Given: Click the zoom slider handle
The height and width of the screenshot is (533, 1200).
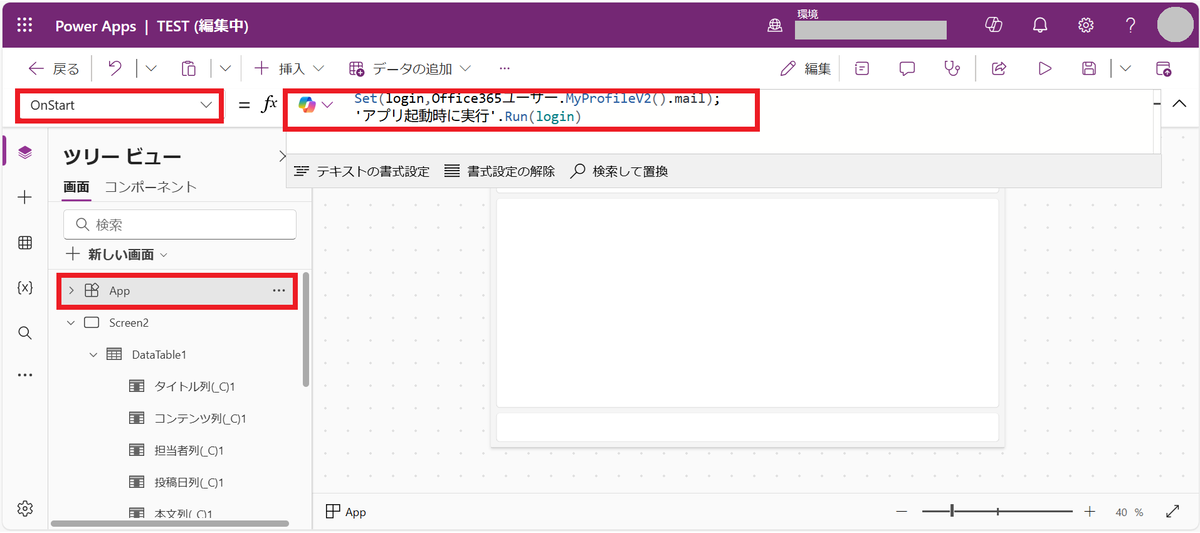Looking at the screenshot, I should pyautogui.click(x=952, y=511).
